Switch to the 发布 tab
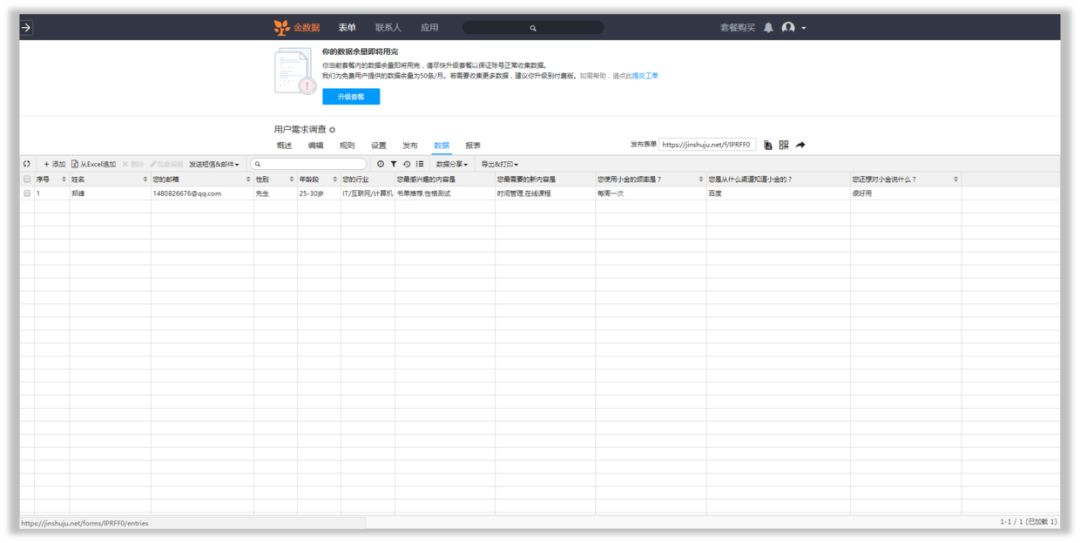The image size is (1080, 543). coord(410,145)
